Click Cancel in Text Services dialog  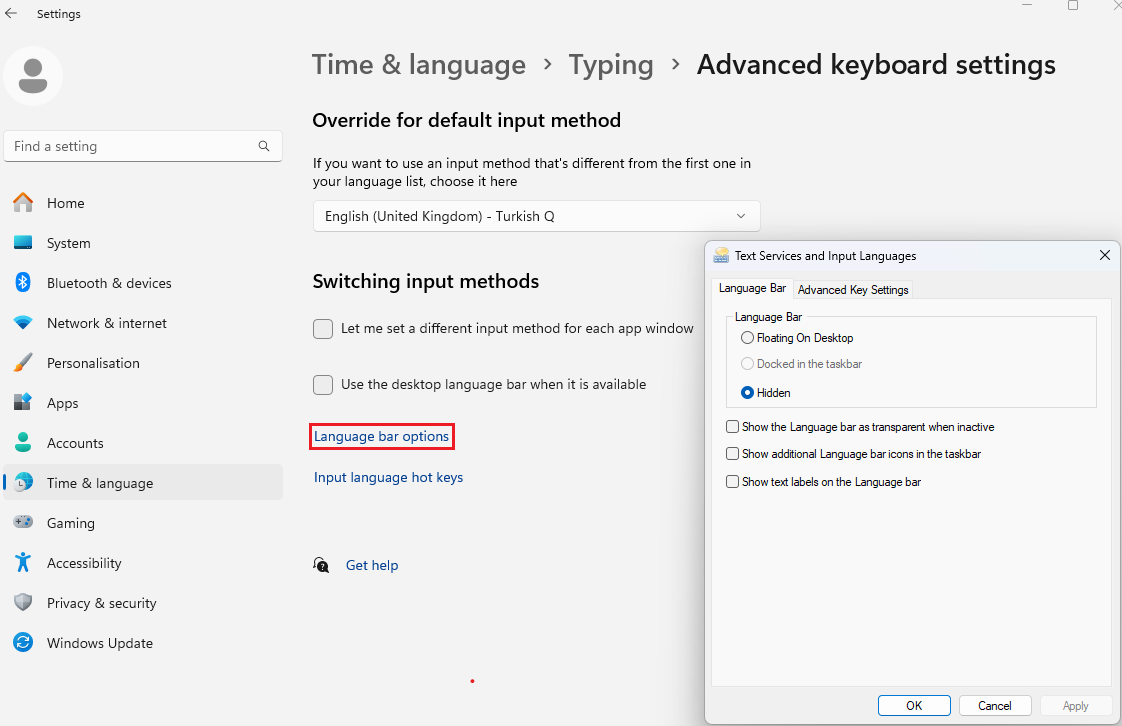995,705
